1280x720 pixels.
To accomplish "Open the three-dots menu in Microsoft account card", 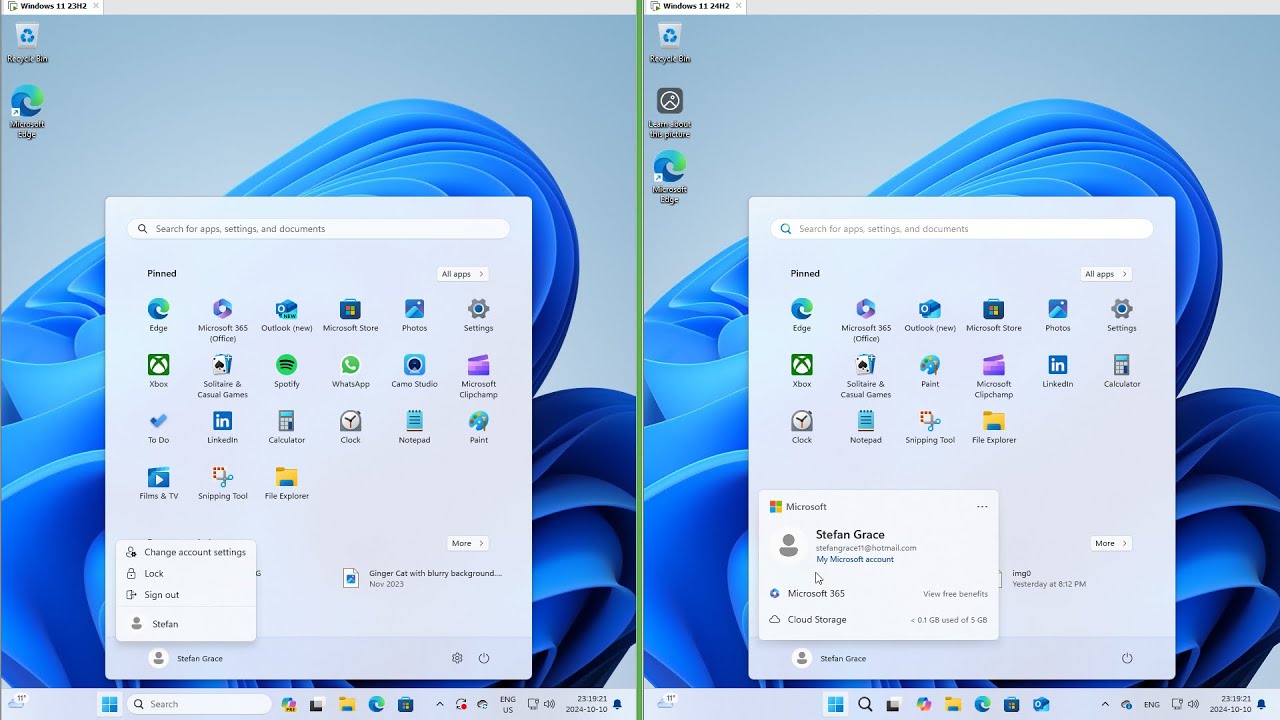I will tap(982, 506).
